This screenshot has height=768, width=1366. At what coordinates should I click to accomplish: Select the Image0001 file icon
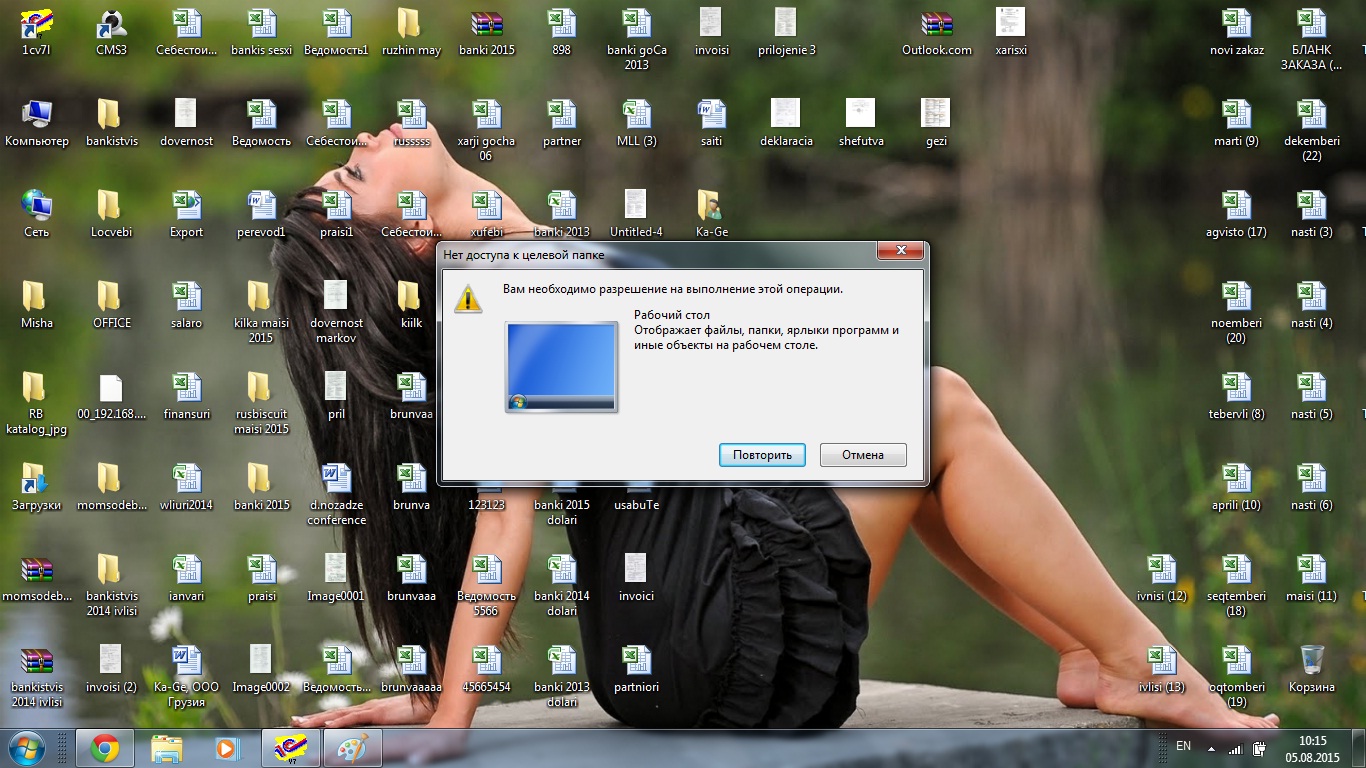coord(336,578)
